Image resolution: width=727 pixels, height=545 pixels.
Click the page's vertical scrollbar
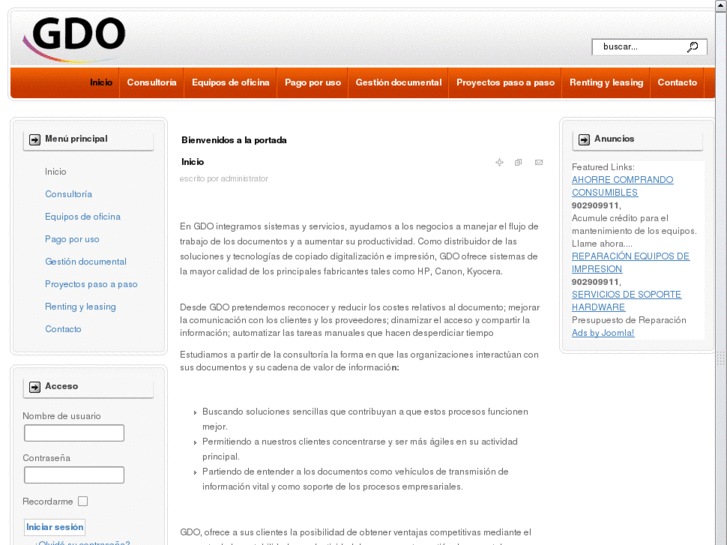721,278
